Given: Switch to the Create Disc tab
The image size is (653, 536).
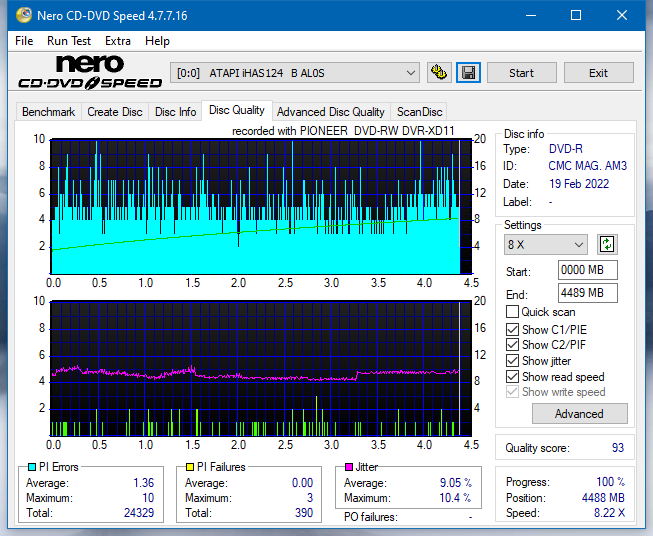Looking at the screenshot, I should pos(115,112).
